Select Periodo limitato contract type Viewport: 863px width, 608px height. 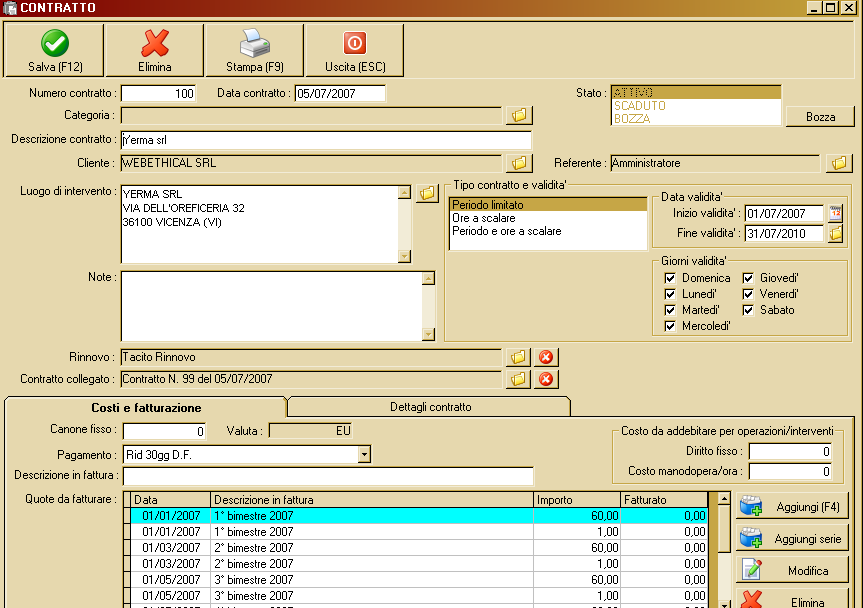548,205
